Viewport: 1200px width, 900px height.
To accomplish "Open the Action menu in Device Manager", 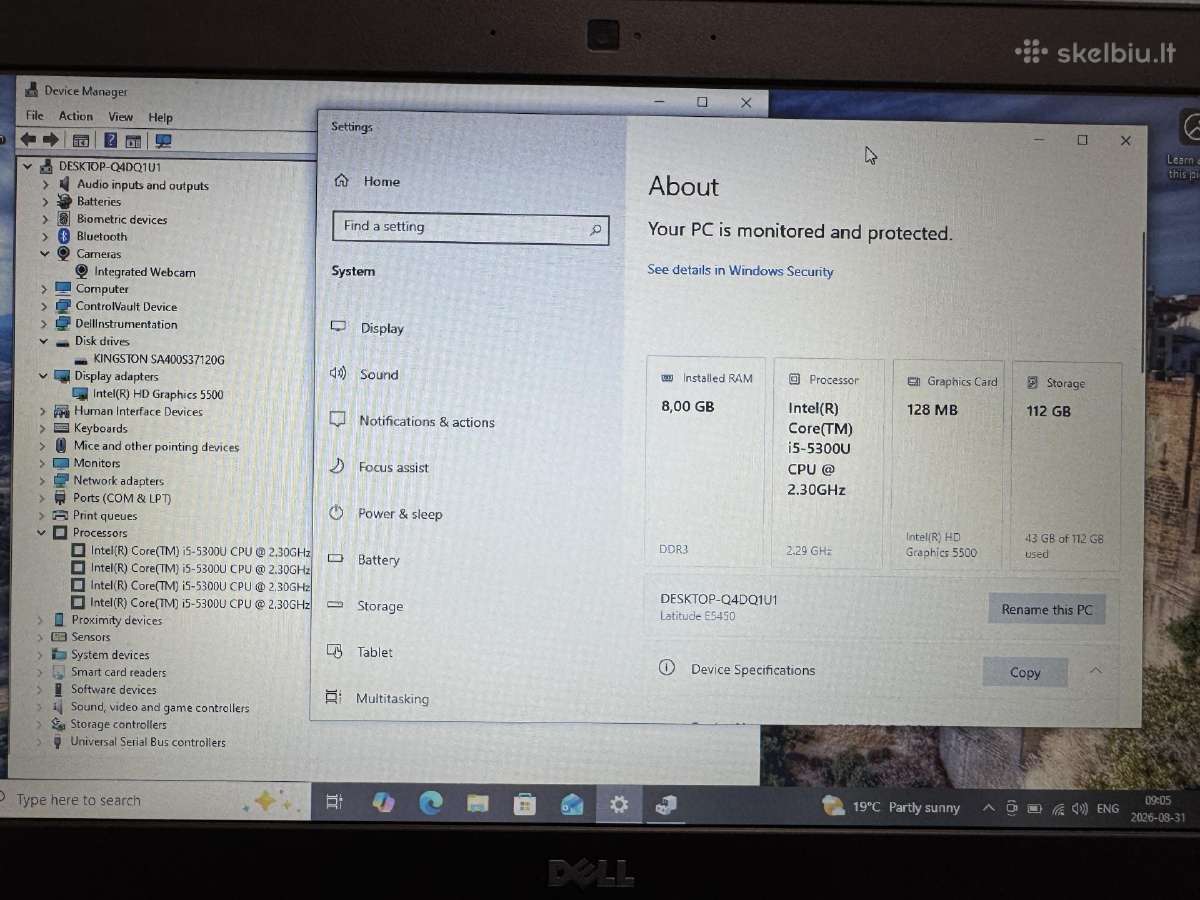I will click(x=76, y=116).
